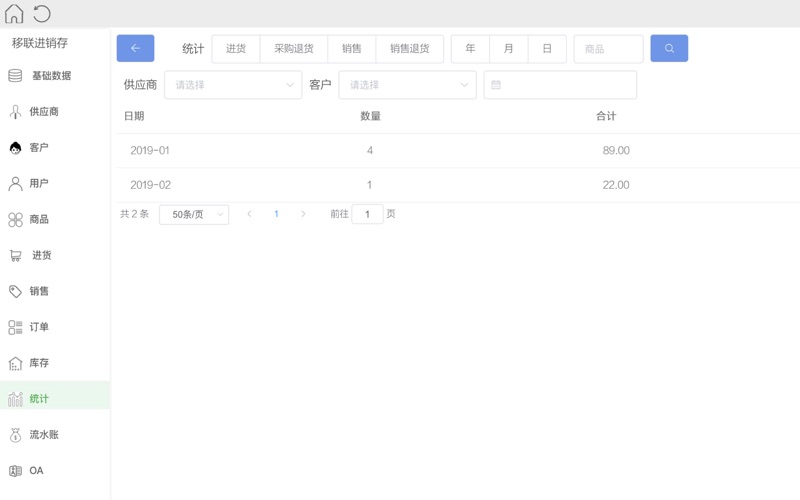Run search with the blue magnifier button

[669, 48]
